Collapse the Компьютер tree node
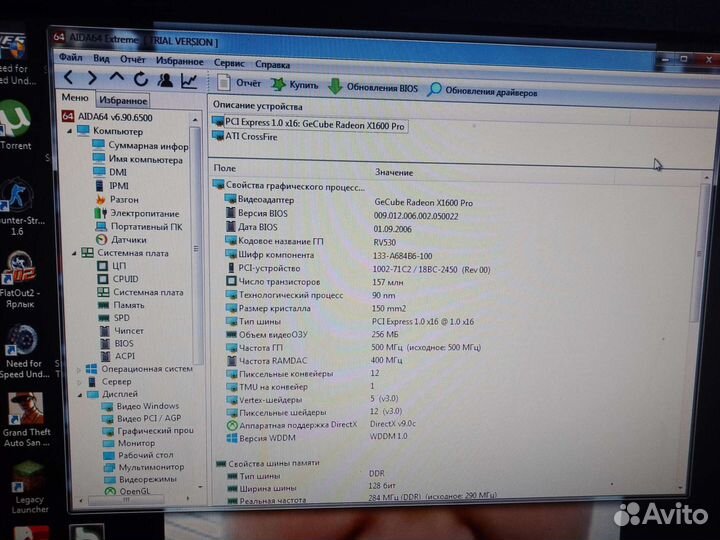 pyautogui.click(x=69, y=131)
